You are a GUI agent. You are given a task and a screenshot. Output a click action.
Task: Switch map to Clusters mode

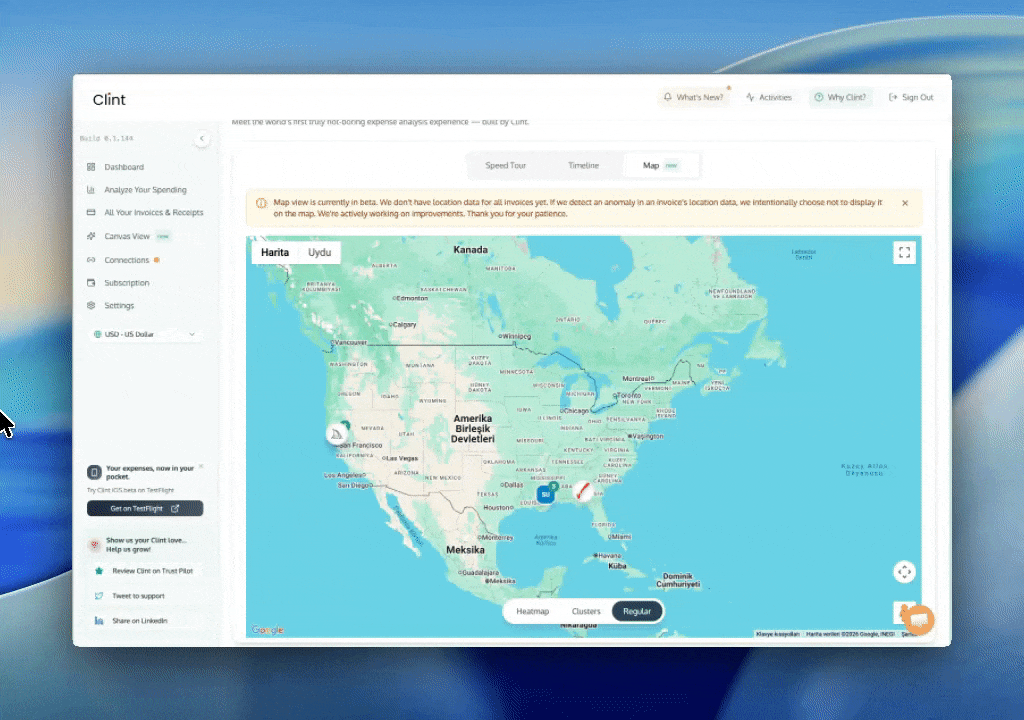tap(586, 611)
